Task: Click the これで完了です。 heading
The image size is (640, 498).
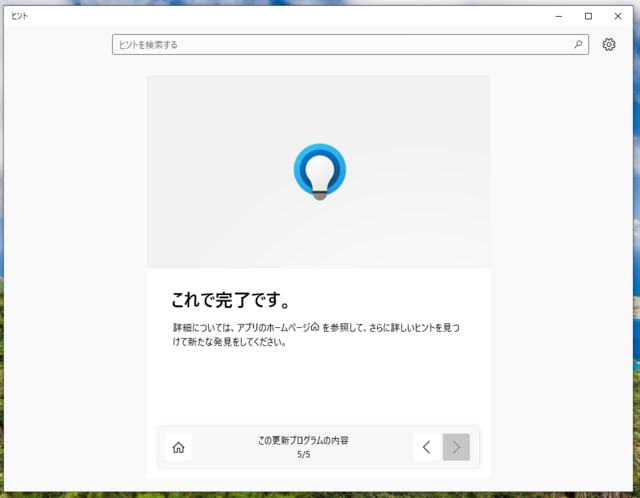Action: [231, 300]
